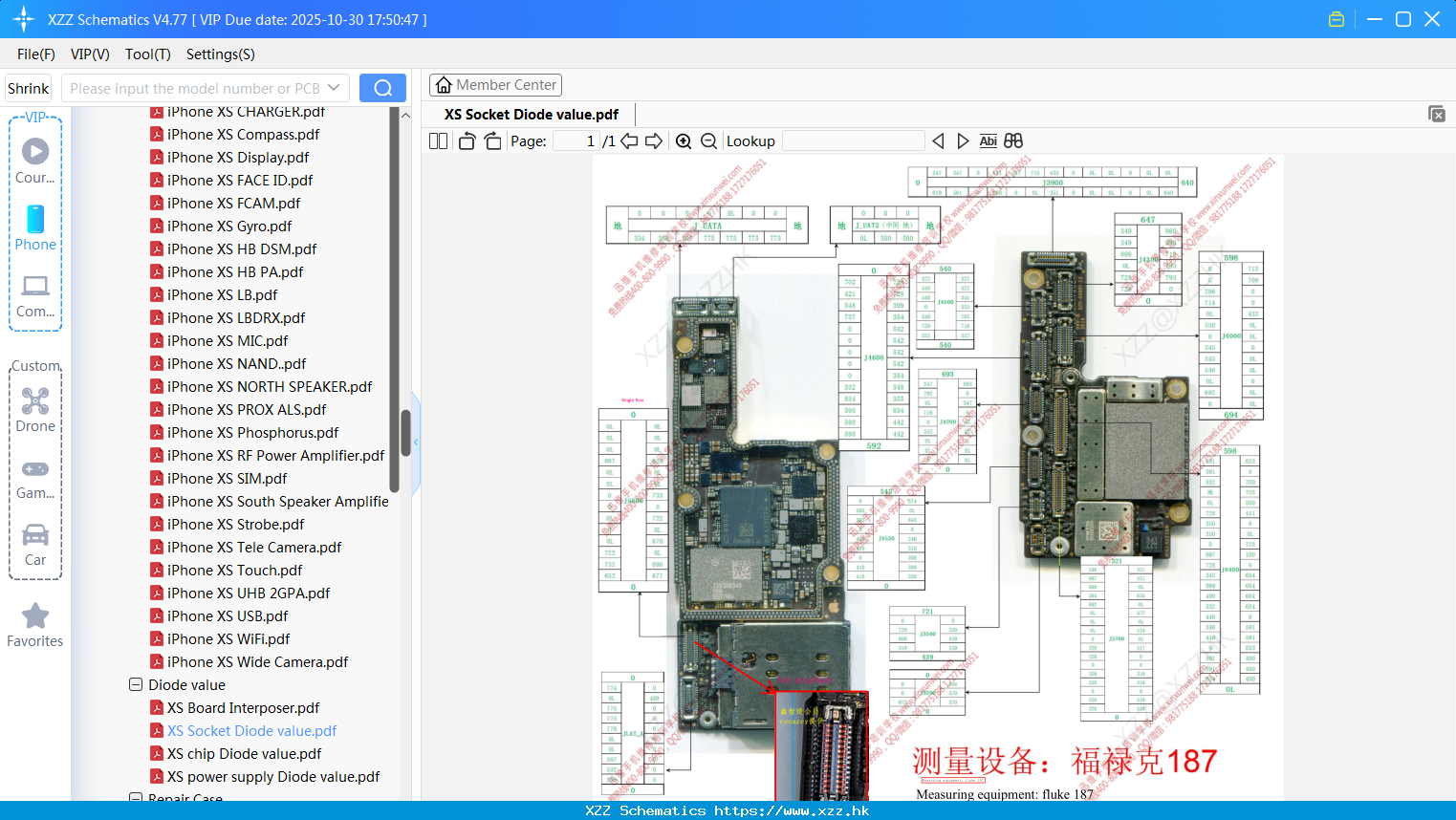Image resolution: width=1456 pixels, height=820 pixels.
Task: Click the file tree scroll-up arrow
Action: 405,115
